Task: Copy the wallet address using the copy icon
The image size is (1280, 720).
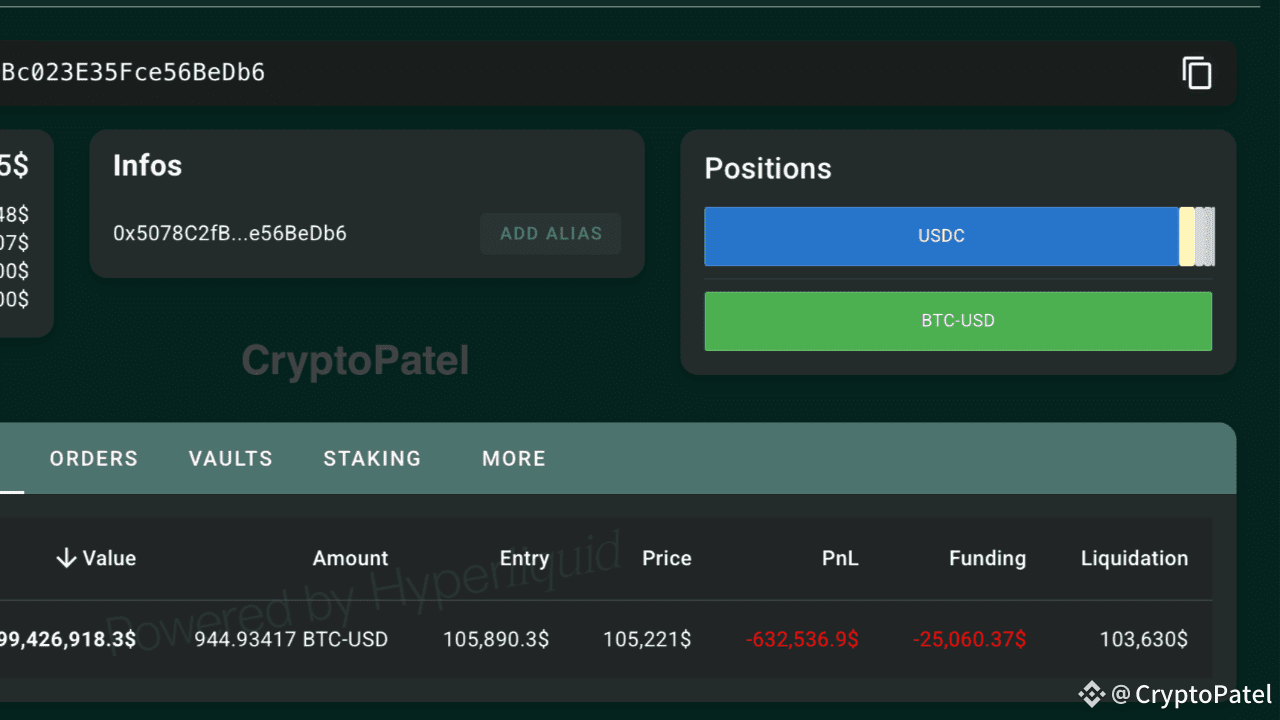Action: tap(1197, 73)
